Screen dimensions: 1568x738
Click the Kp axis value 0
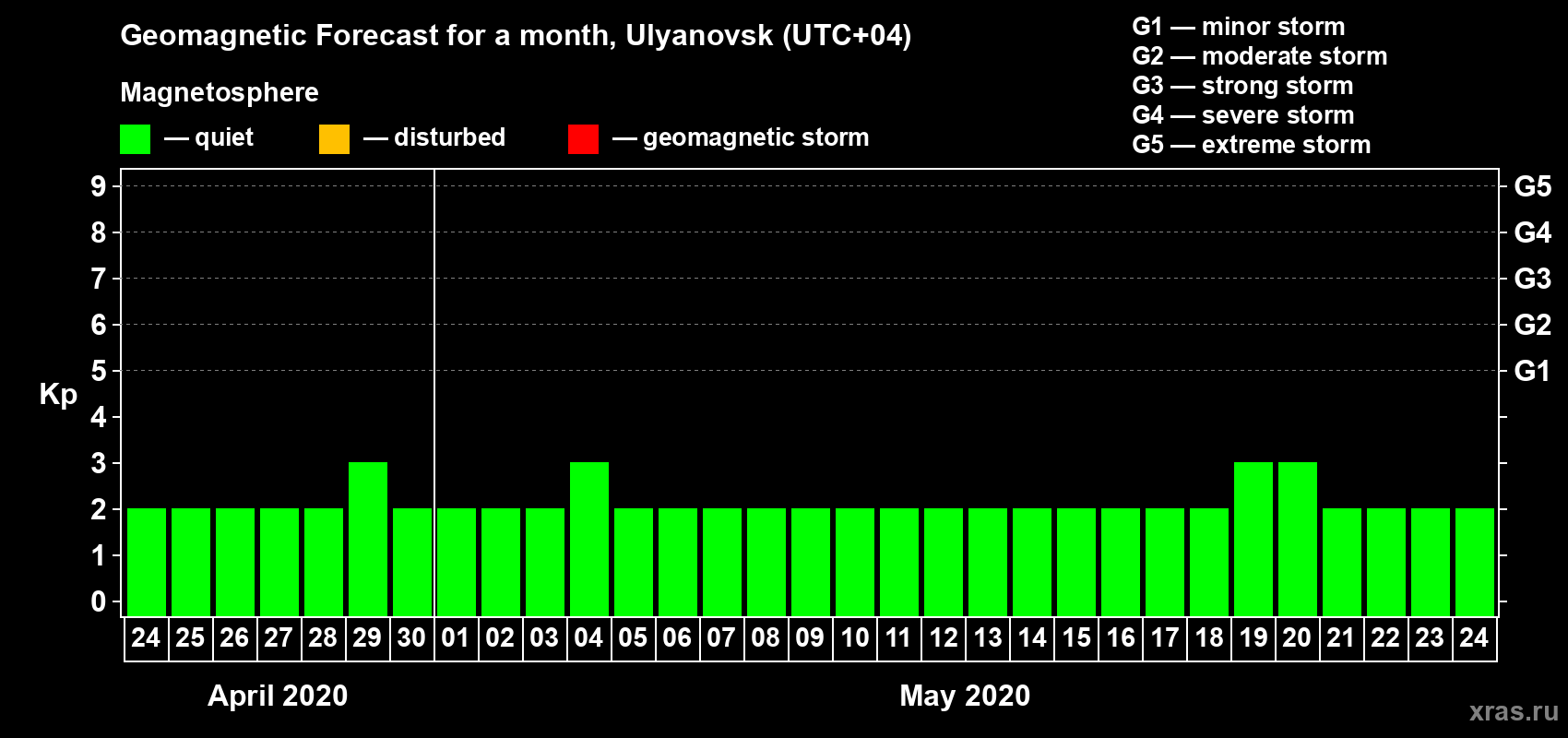pos(99,601)
